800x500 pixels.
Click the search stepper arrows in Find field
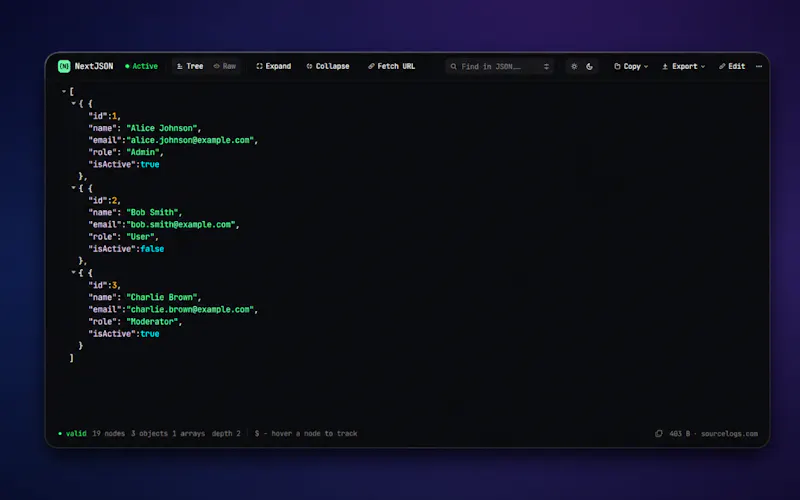pyautogui.click(x=546, y=66)
